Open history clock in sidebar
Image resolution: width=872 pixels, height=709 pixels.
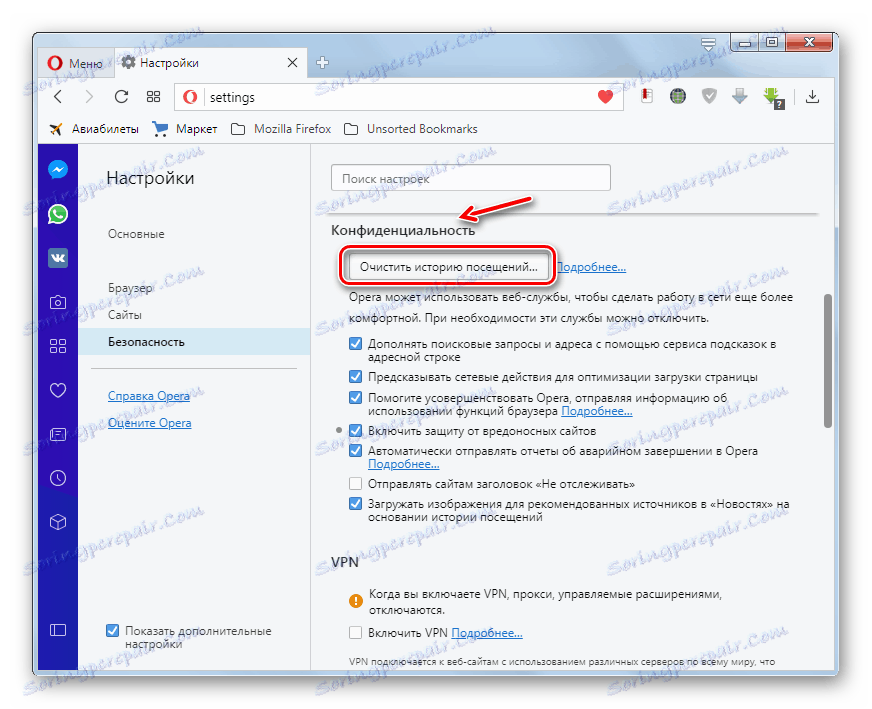[58, 478]
